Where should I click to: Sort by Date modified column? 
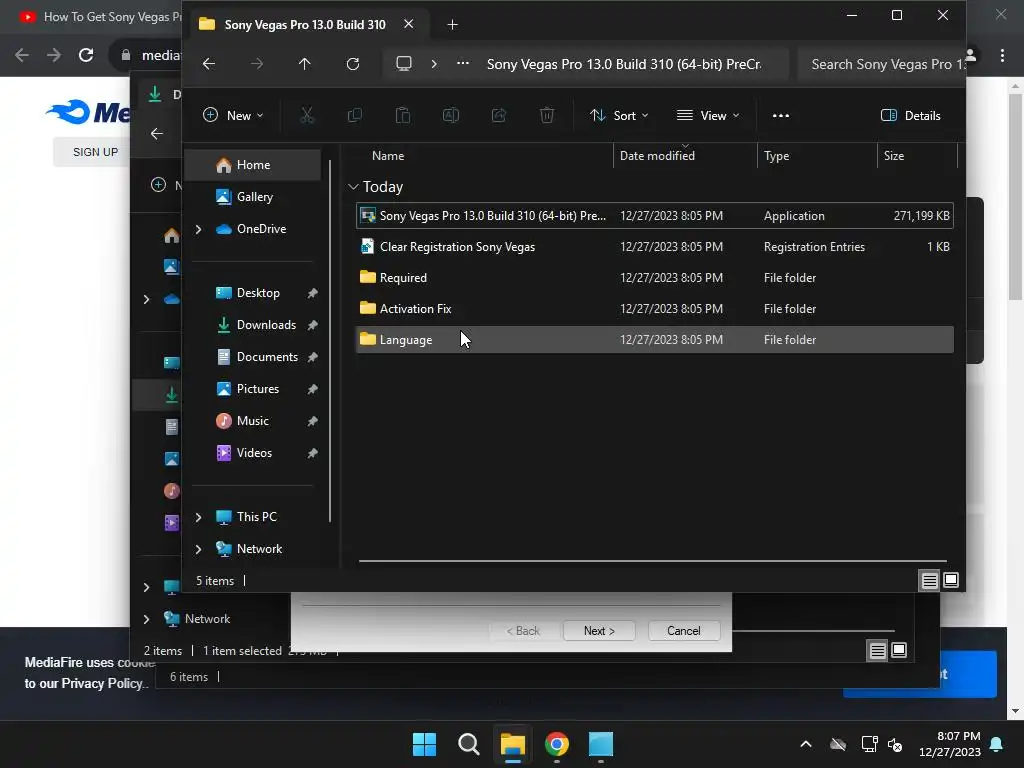pos(657,156)
